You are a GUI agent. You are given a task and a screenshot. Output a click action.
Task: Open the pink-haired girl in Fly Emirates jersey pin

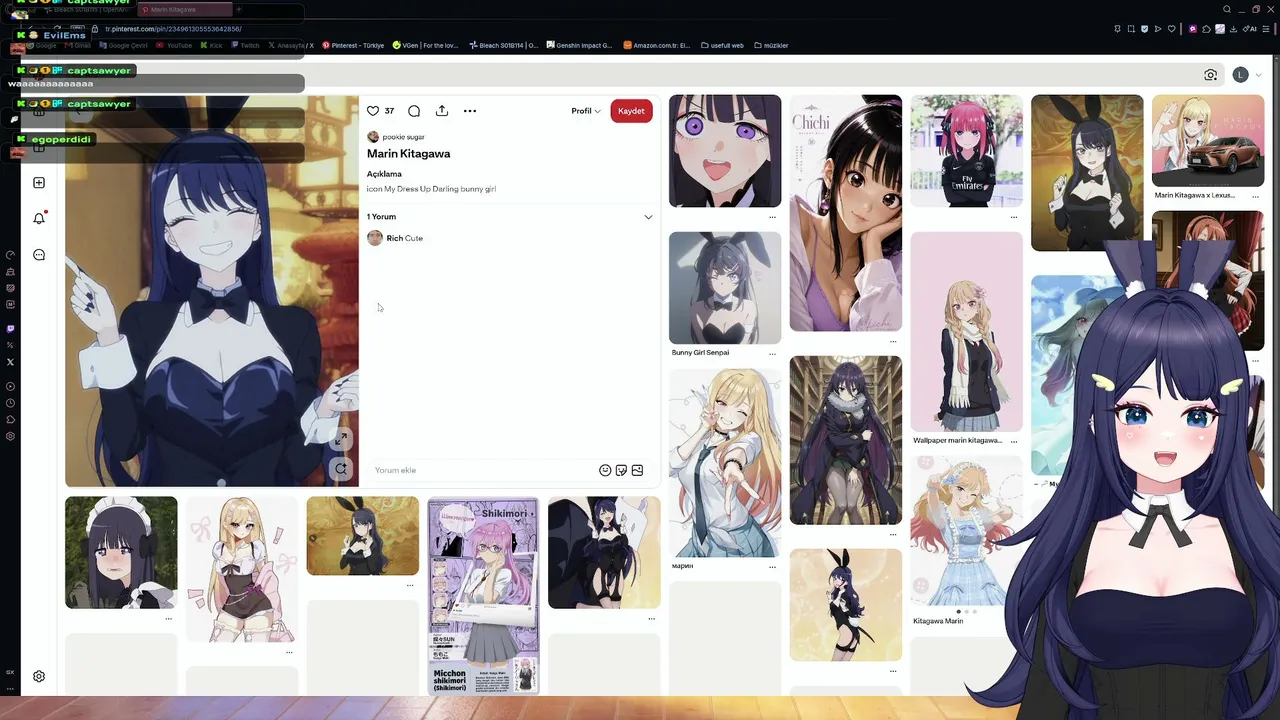coord(967,151)
